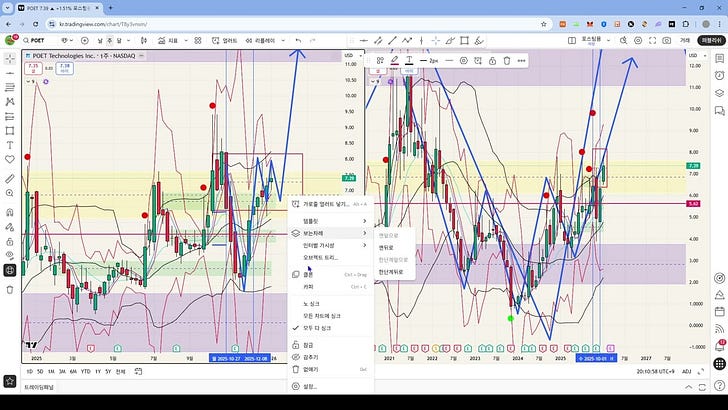The height and width of the screenshot is (410, 728).
Task: Open the heart icons tool in left sidebar
Action: [x=10, y=159]
